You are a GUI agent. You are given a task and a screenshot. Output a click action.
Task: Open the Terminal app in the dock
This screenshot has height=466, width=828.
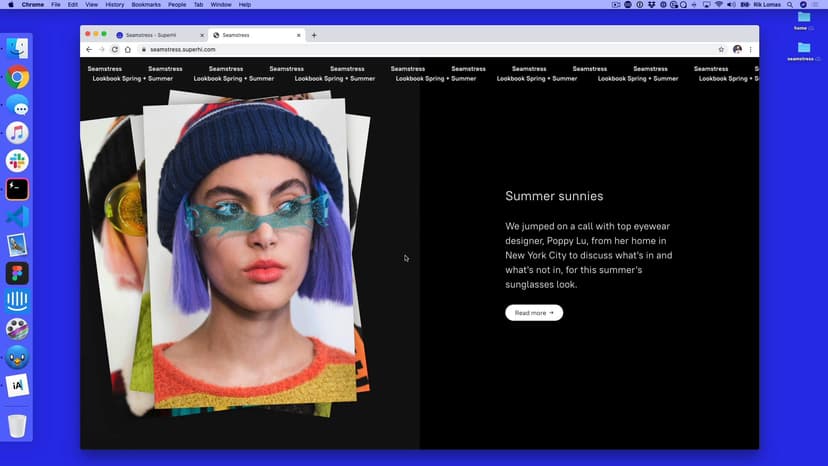pos(17,189)
